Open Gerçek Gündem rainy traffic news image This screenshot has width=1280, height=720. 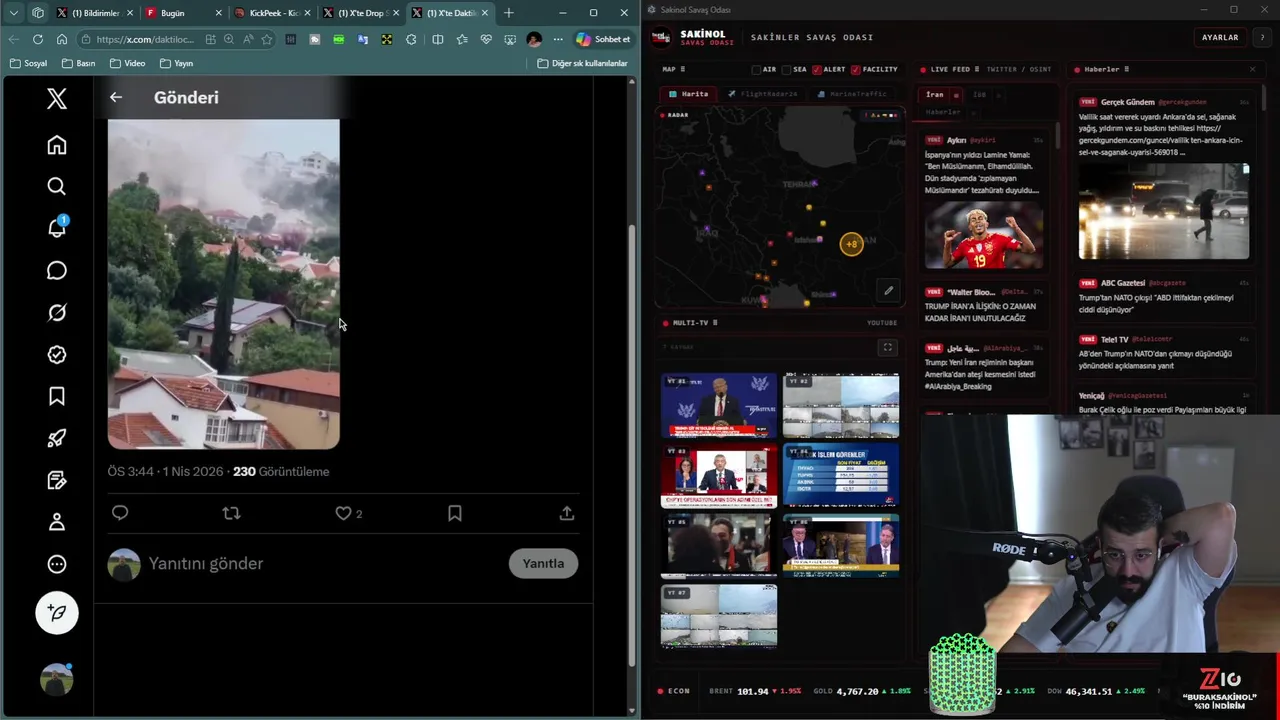1164,211
